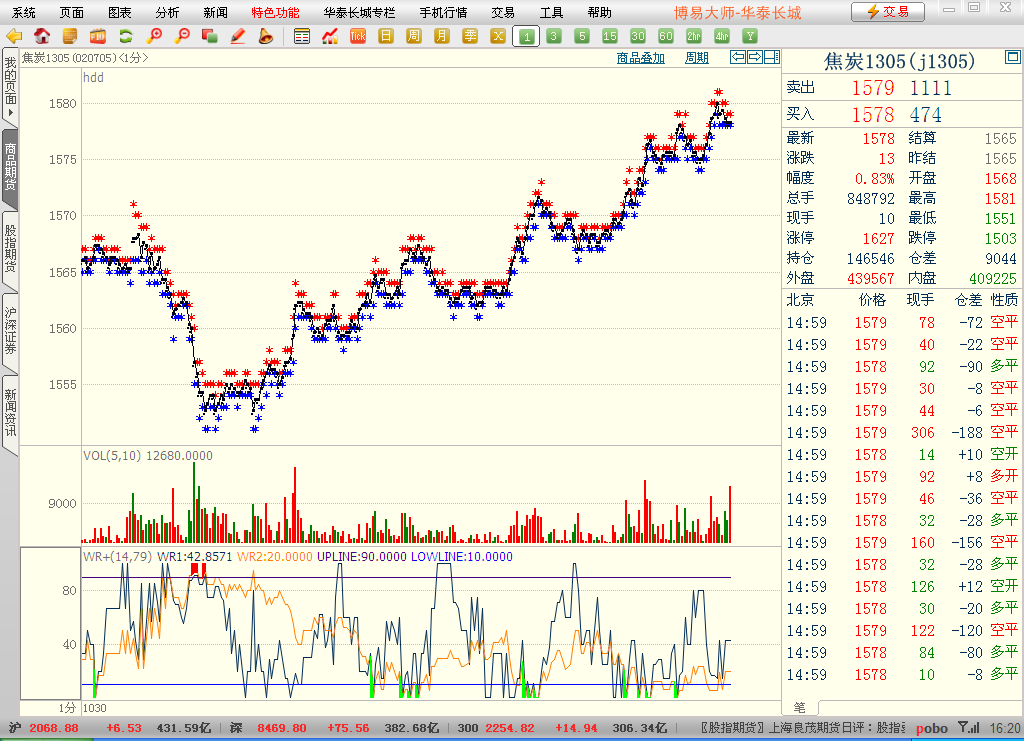The height and width of the screenshot is (741, 1024).
Task: Select the 1-minute period button
Action: tap(526, 37)
